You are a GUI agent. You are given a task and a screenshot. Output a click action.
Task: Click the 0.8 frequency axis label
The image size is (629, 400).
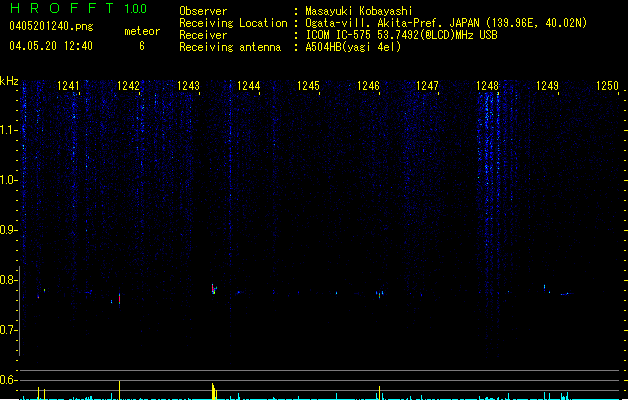pos(8,280)
